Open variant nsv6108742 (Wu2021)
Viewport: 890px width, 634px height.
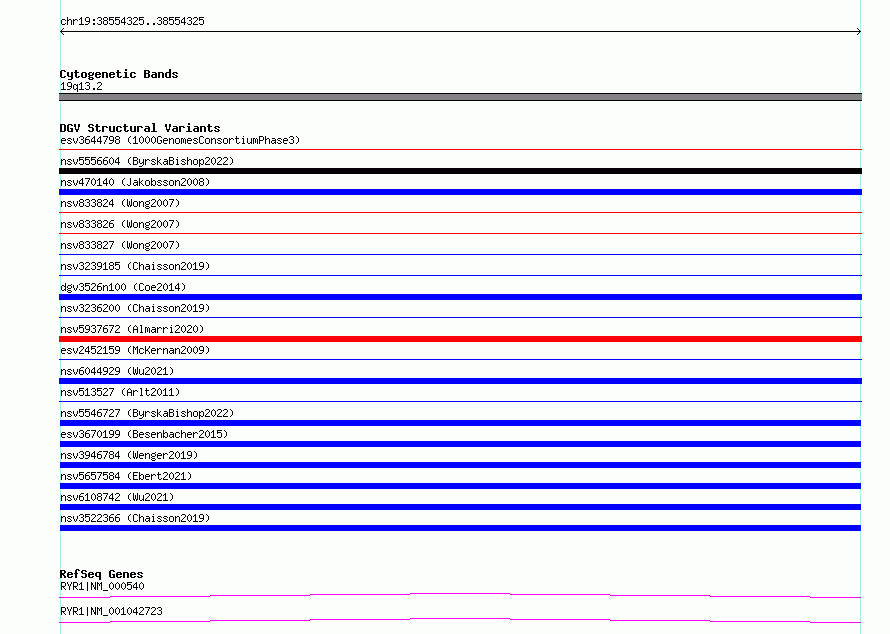(x=117, y=497)
